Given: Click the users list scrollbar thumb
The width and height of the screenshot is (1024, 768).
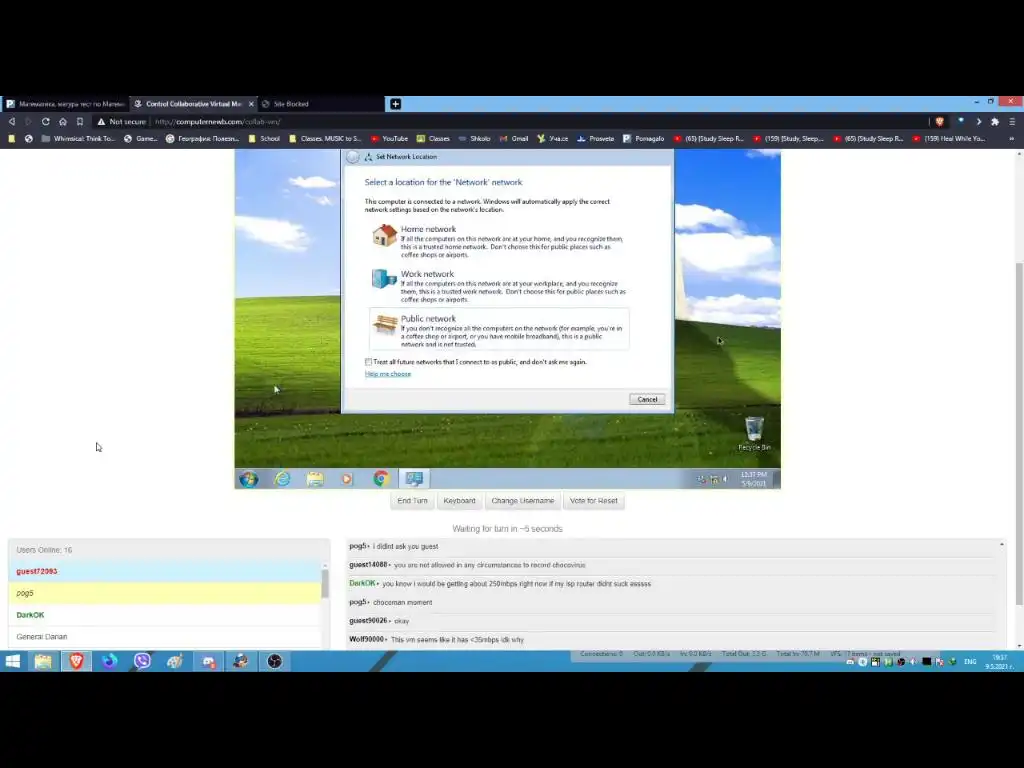Looking at the screenshot, I should click(x=325, y=583).
